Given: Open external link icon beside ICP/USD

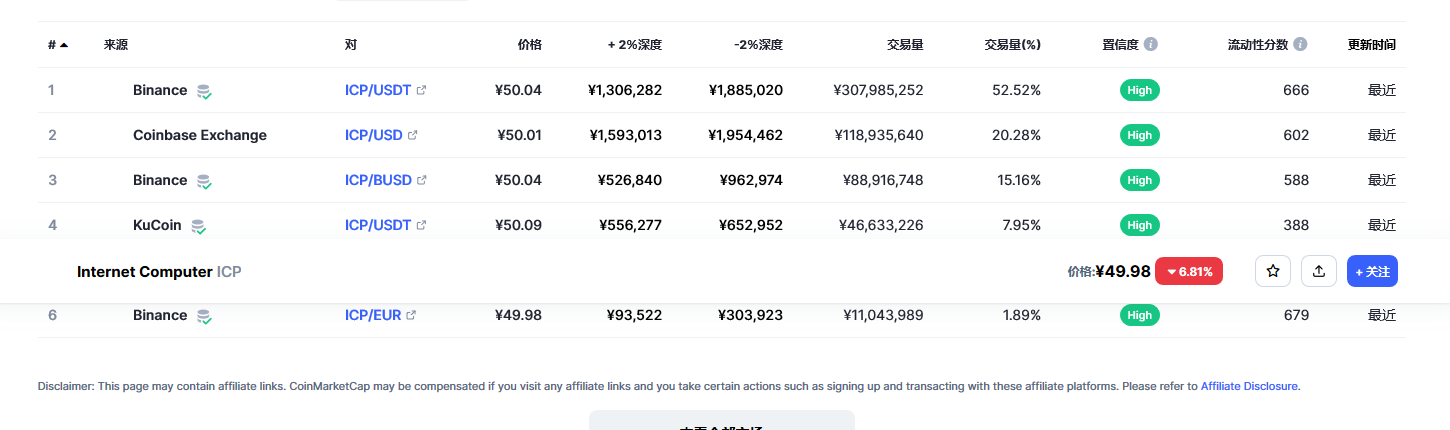Looking at the screenshot, I should tap(413, 135).
